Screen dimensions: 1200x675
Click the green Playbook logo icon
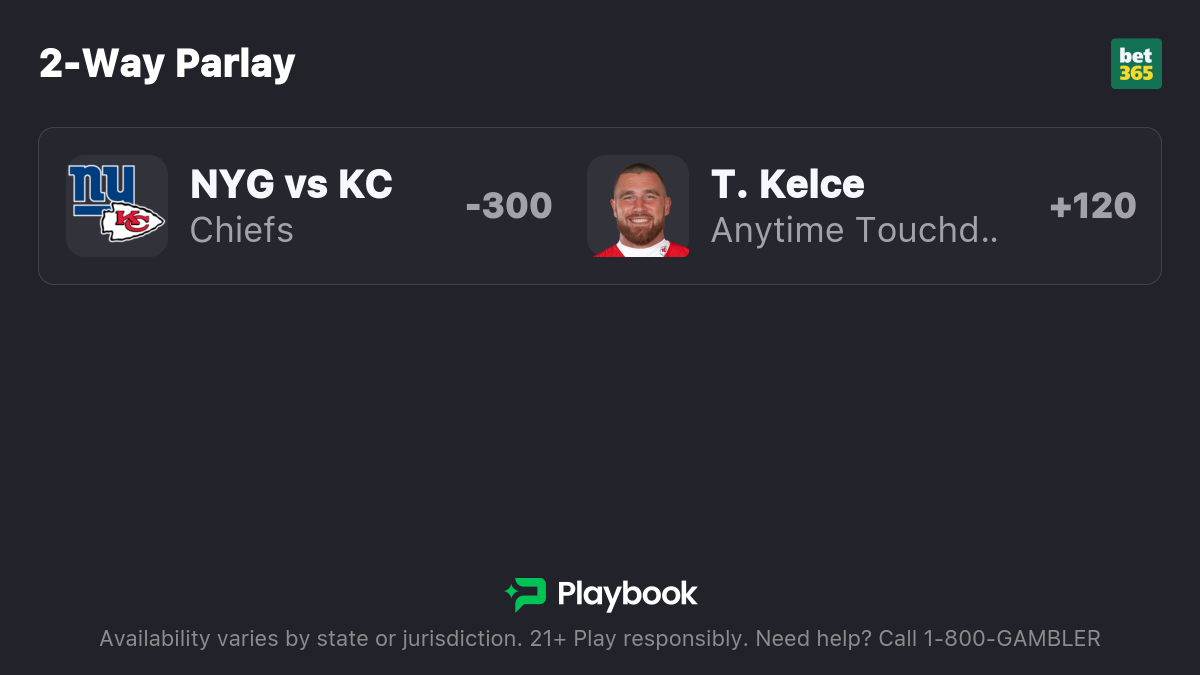(526, 594)
